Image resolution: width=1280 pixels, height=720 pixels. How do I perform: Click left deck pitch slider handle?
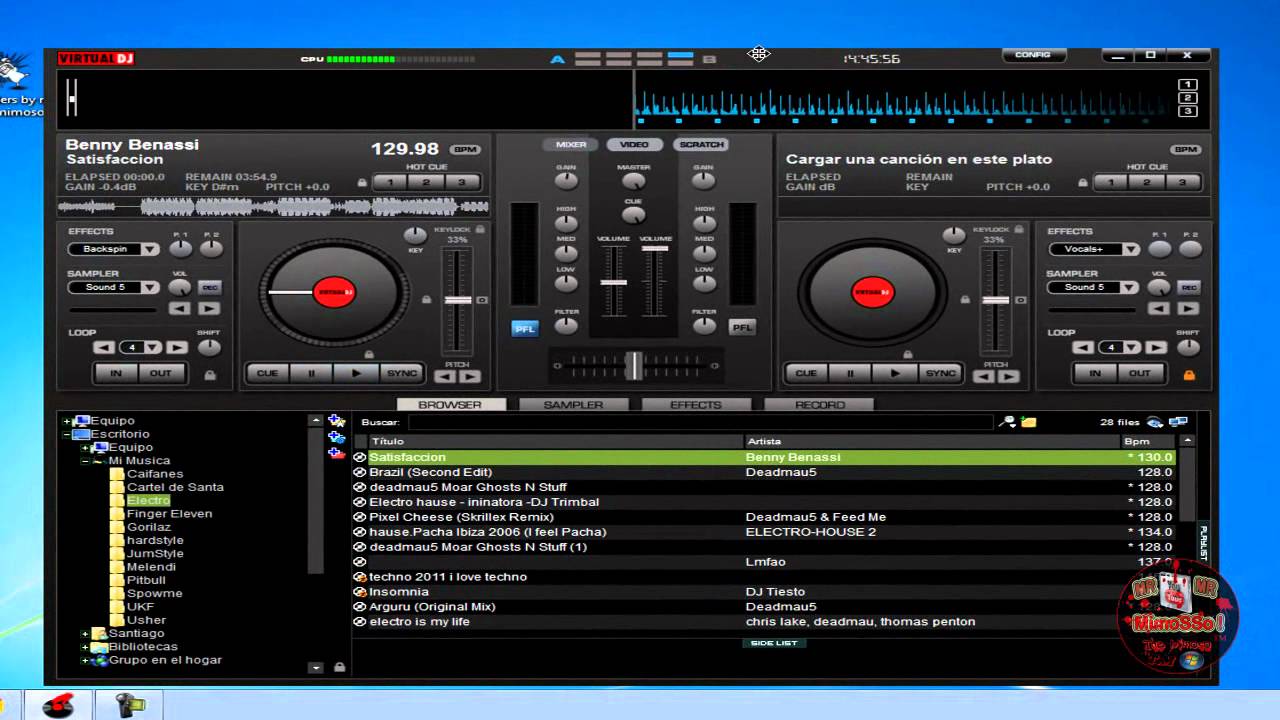pos(458,300)
